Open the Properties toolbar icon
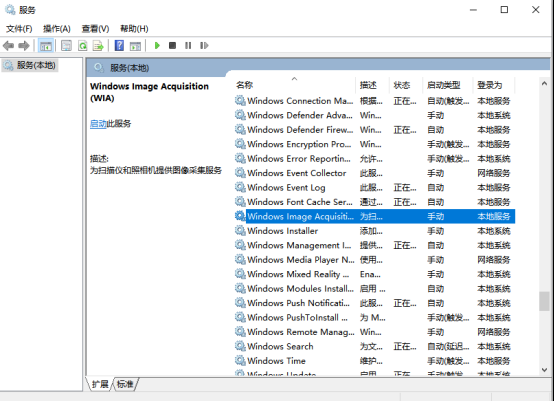This screenshot has width=554, height=401. coord(66,46)
